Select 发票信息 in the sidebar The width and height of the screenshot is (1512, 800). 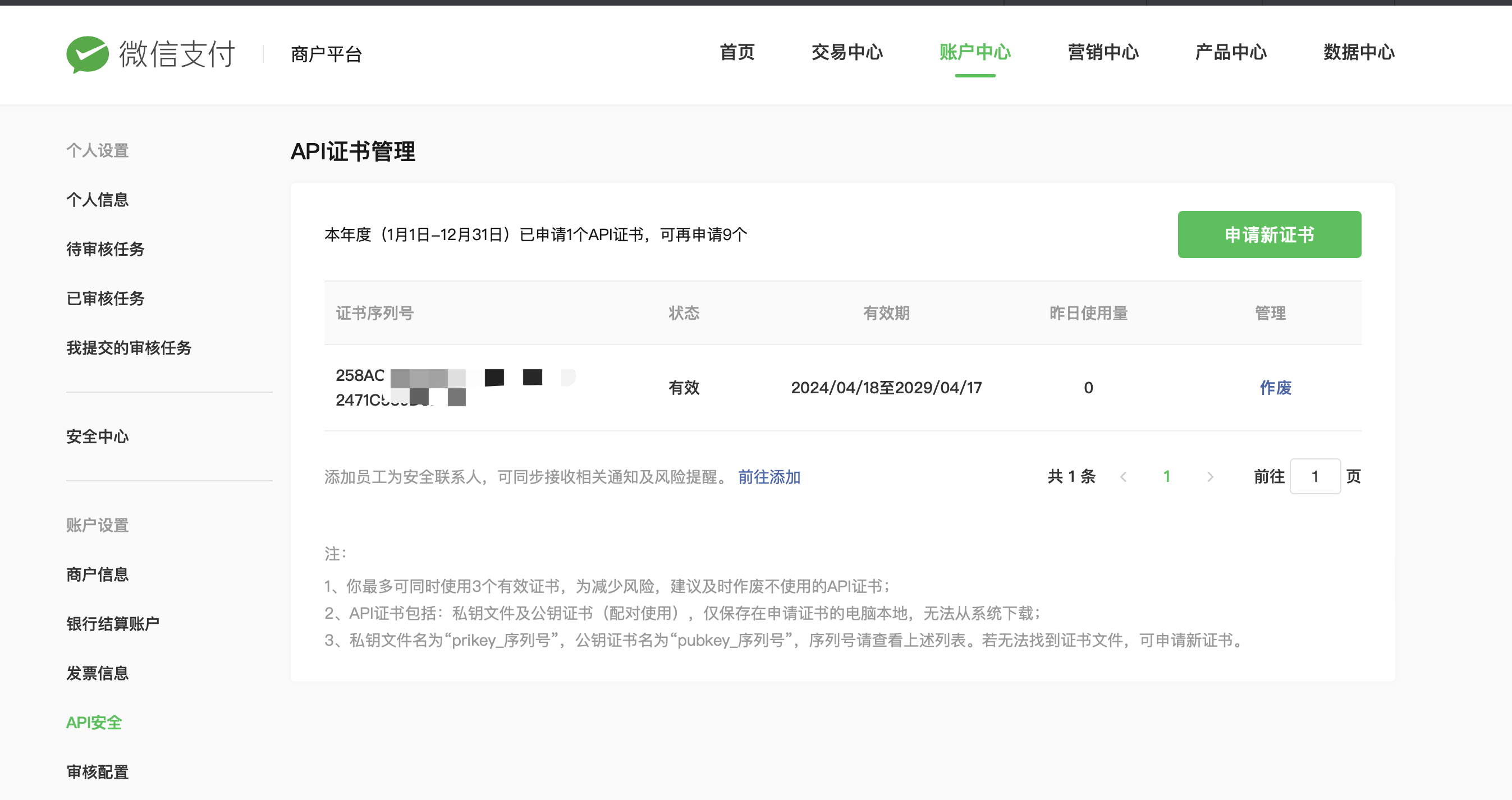point(98,673)
